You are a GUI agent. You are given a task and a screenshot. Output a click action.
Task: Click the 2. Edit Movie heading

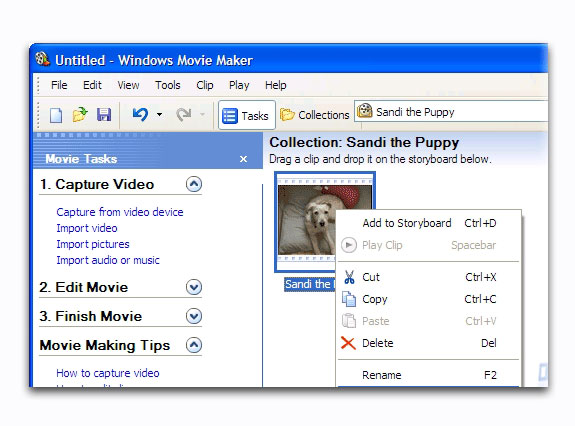click(x=84, y=287)
